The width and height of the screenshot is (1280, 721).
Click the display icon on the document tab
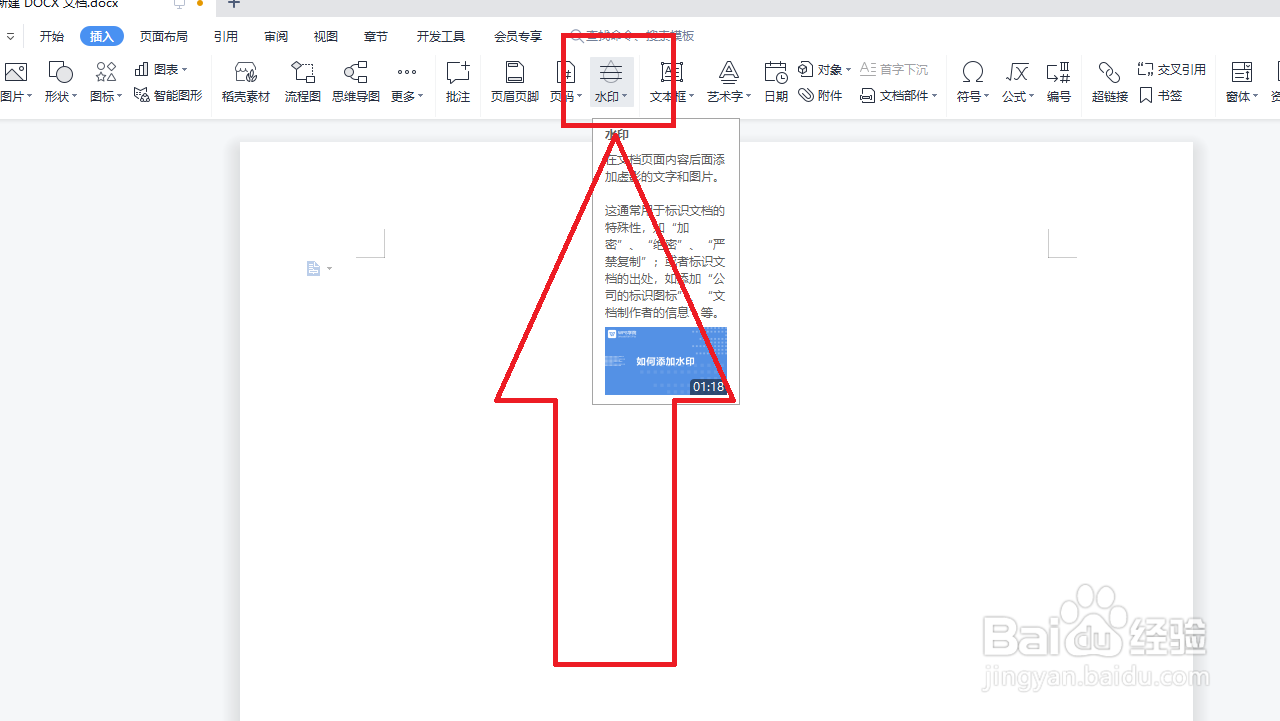179,4
